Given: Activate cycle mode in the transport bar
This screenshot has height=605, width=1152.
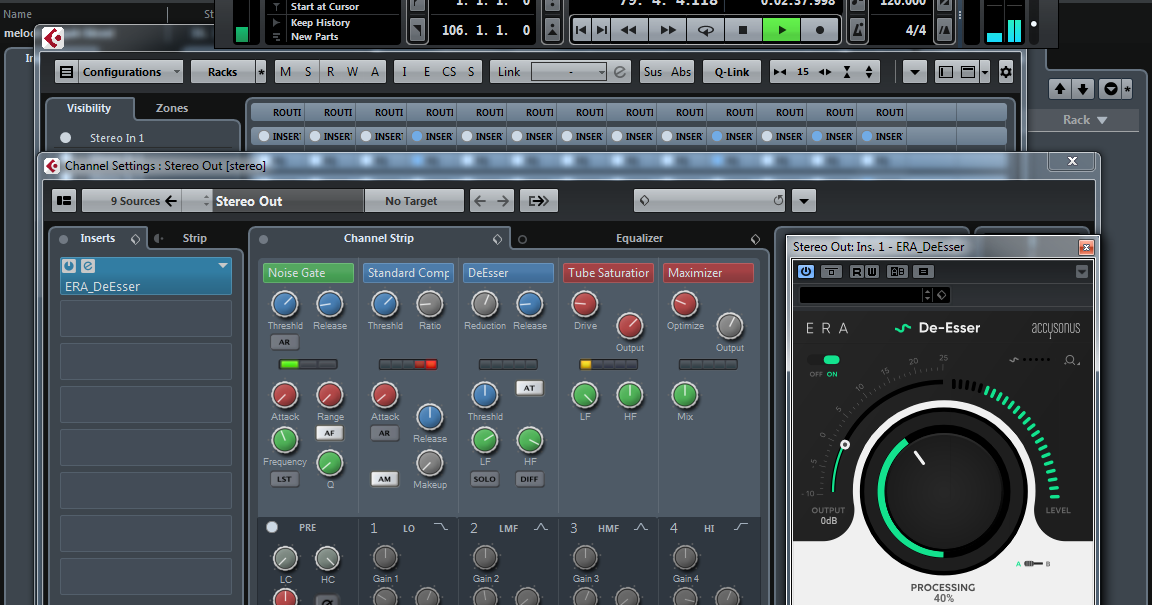Looking at the screenshot, I should [705, 29].
